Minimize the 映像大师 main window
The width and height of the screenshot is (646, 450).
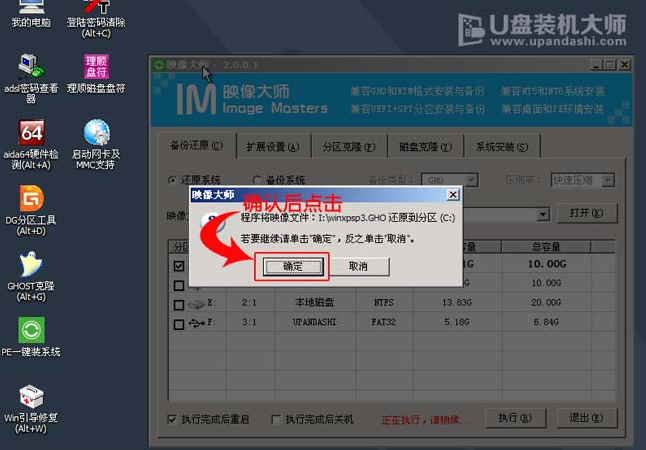(x=596, y=65)
